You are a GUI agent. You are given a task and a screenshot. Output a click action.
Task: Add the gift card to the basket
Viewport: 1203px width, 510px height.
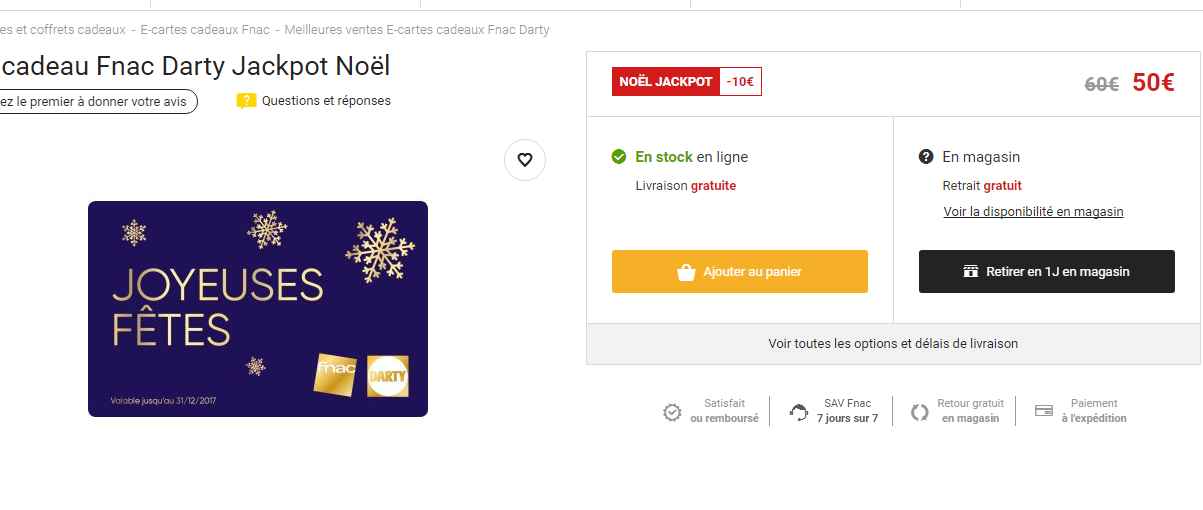[x=739, y=272]
